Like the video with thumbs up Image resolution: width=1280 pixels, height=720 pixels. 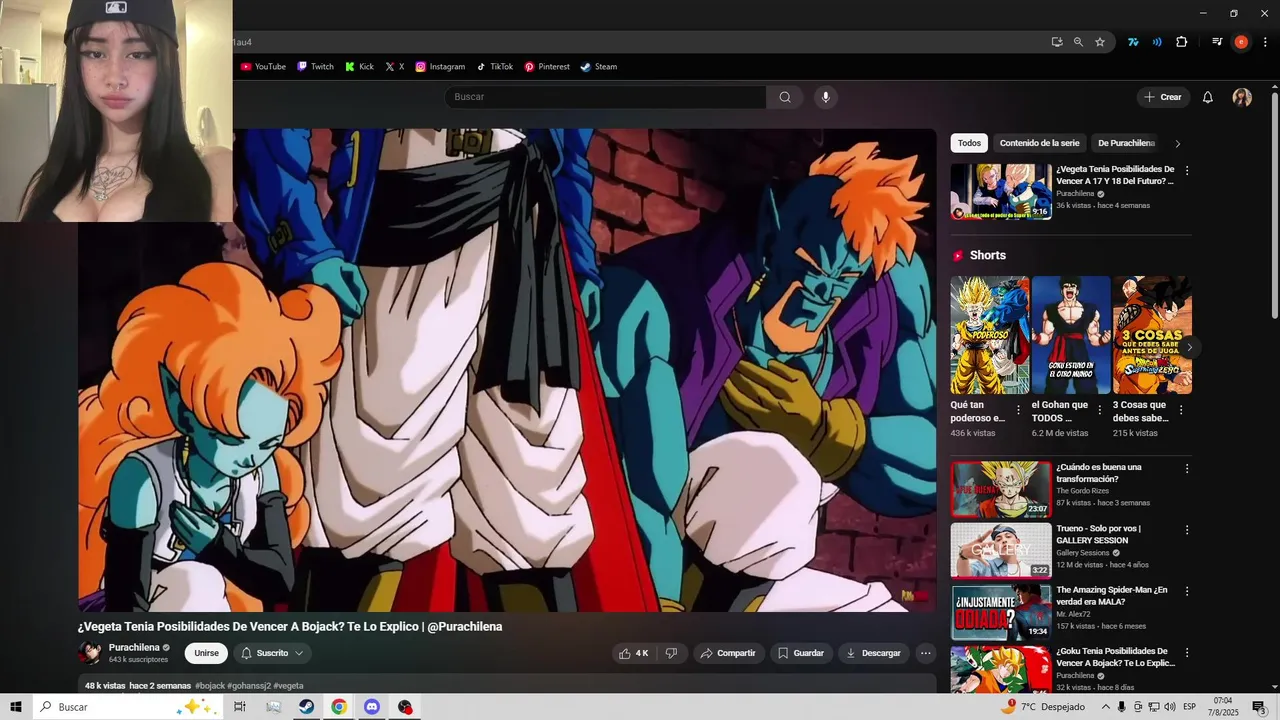(x=633, y=653)
